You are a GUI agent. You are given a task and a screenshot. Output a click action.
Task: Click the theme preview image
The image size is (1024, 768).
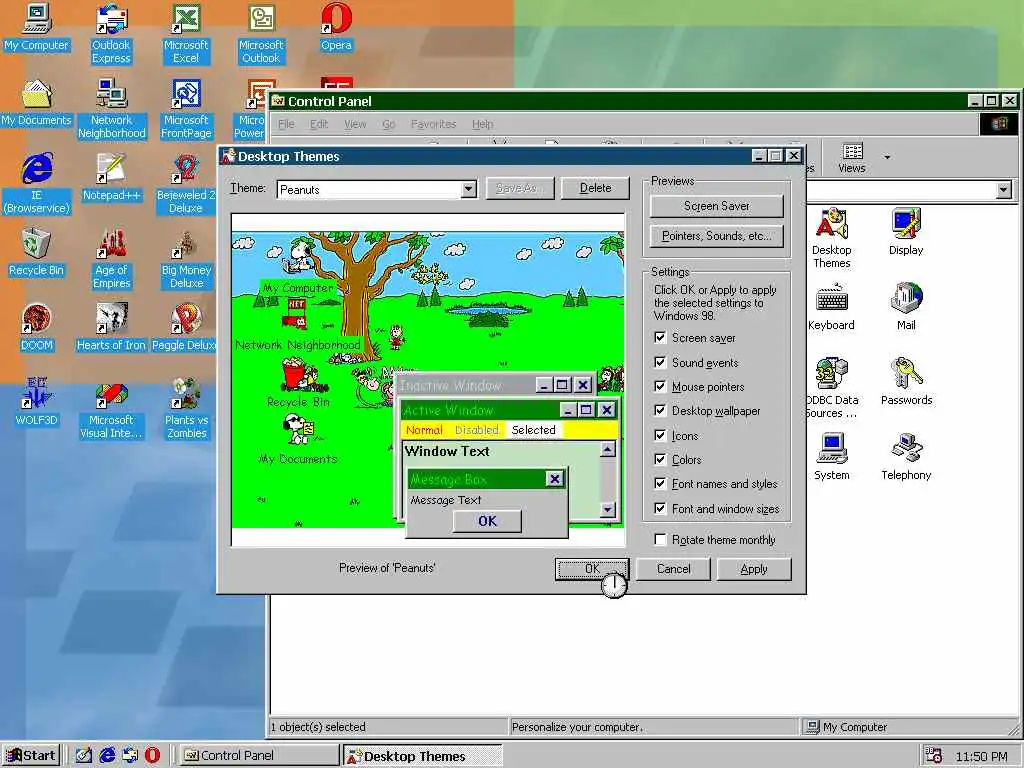pos(428,379)
